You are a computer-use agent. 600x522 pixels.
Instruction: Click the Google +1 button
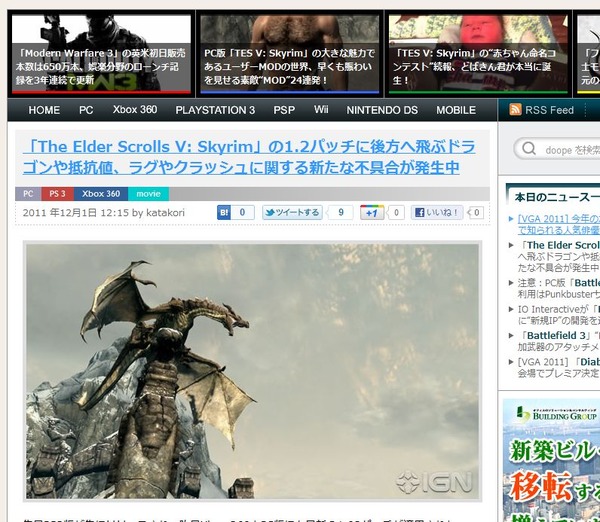tap(372, 212)
